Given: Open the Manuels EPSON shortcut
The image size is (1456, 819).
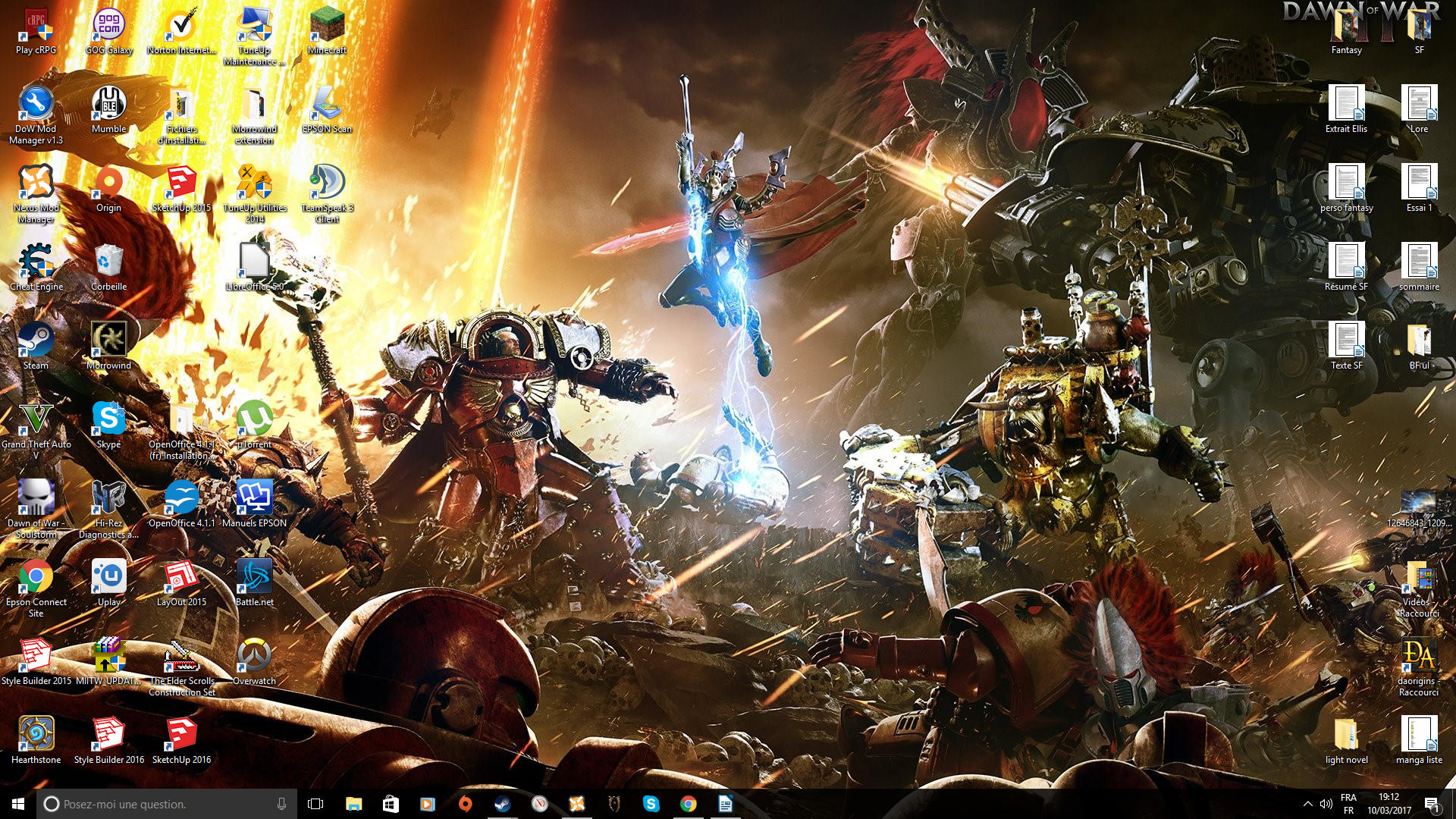Looking at the screenshot, I should pos(254,504).
